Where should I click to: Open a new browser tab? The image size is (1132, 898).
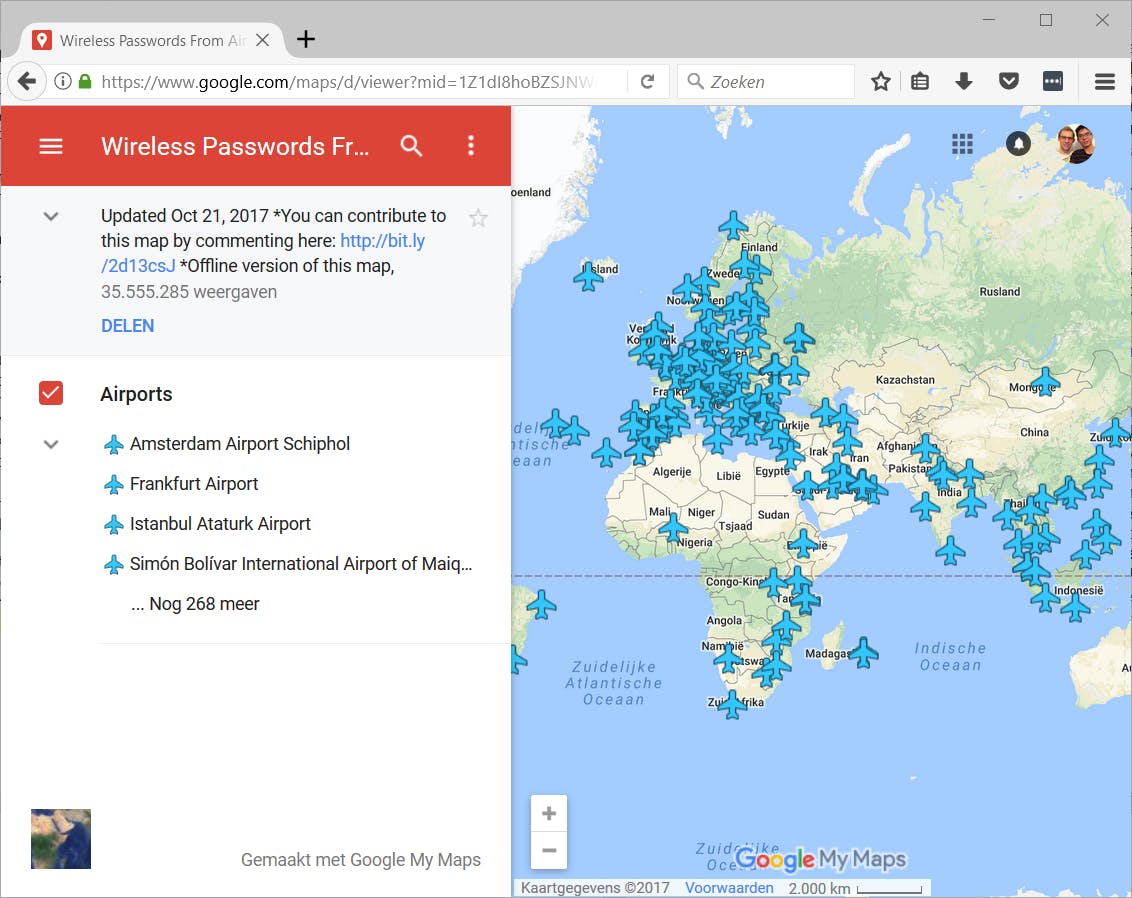[x=306, y=39]
